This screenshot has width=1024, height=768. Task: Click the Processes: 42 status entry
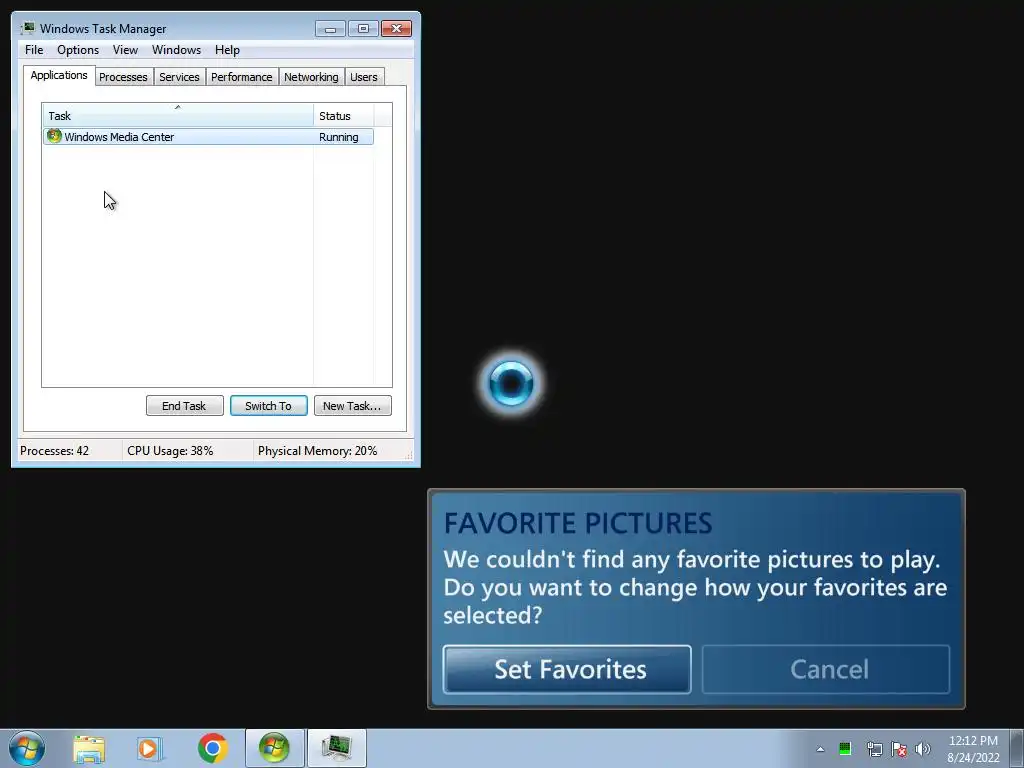pos(55,451)
